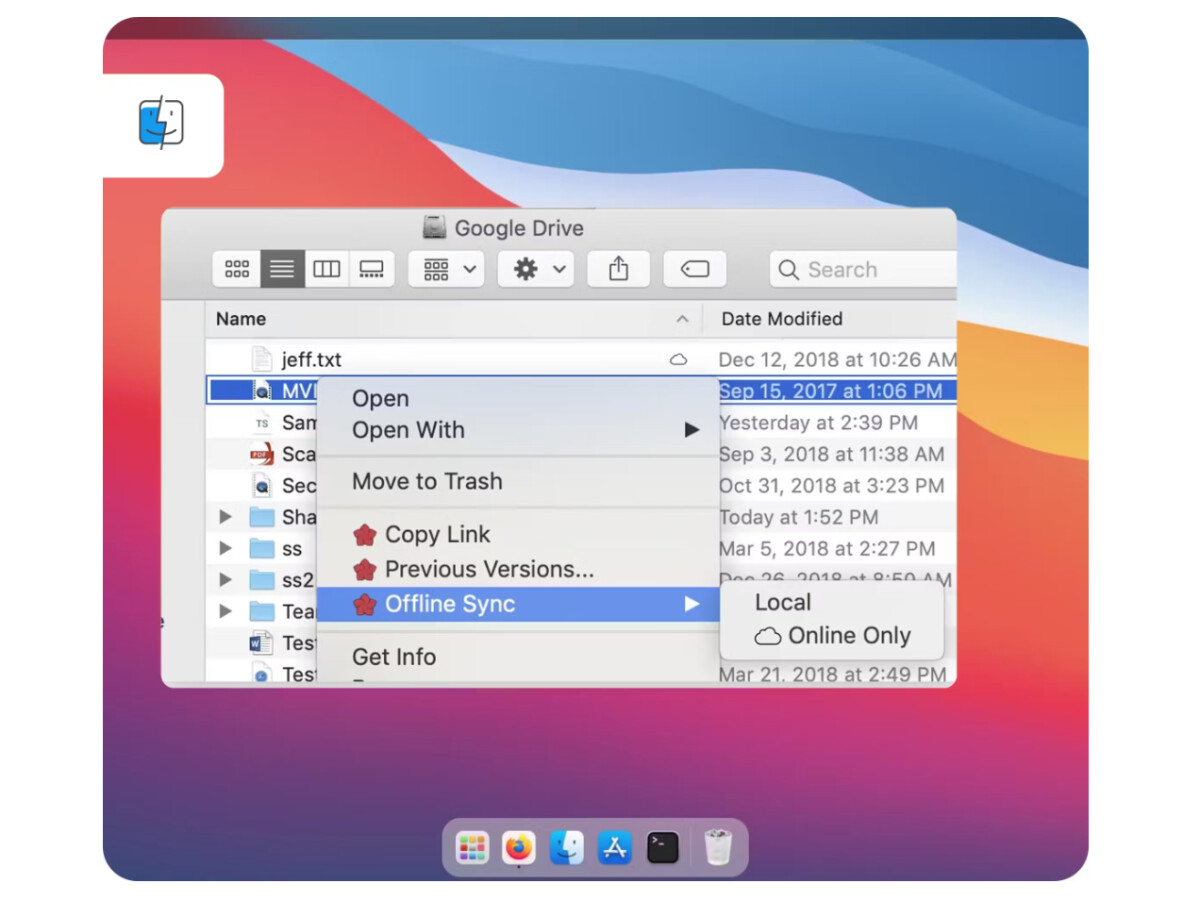Open the group-by arrangement dropdown
The height and width of the screenshot is (900, 1200).
click(447, 269)
